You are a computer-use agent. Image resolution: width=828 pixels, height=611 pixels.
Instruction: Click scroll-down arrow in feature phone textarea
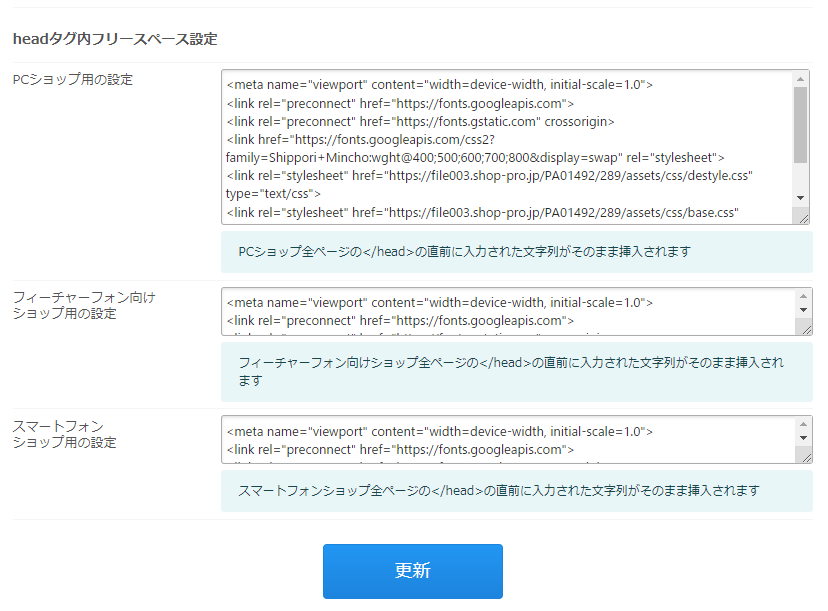click(803, 310)
